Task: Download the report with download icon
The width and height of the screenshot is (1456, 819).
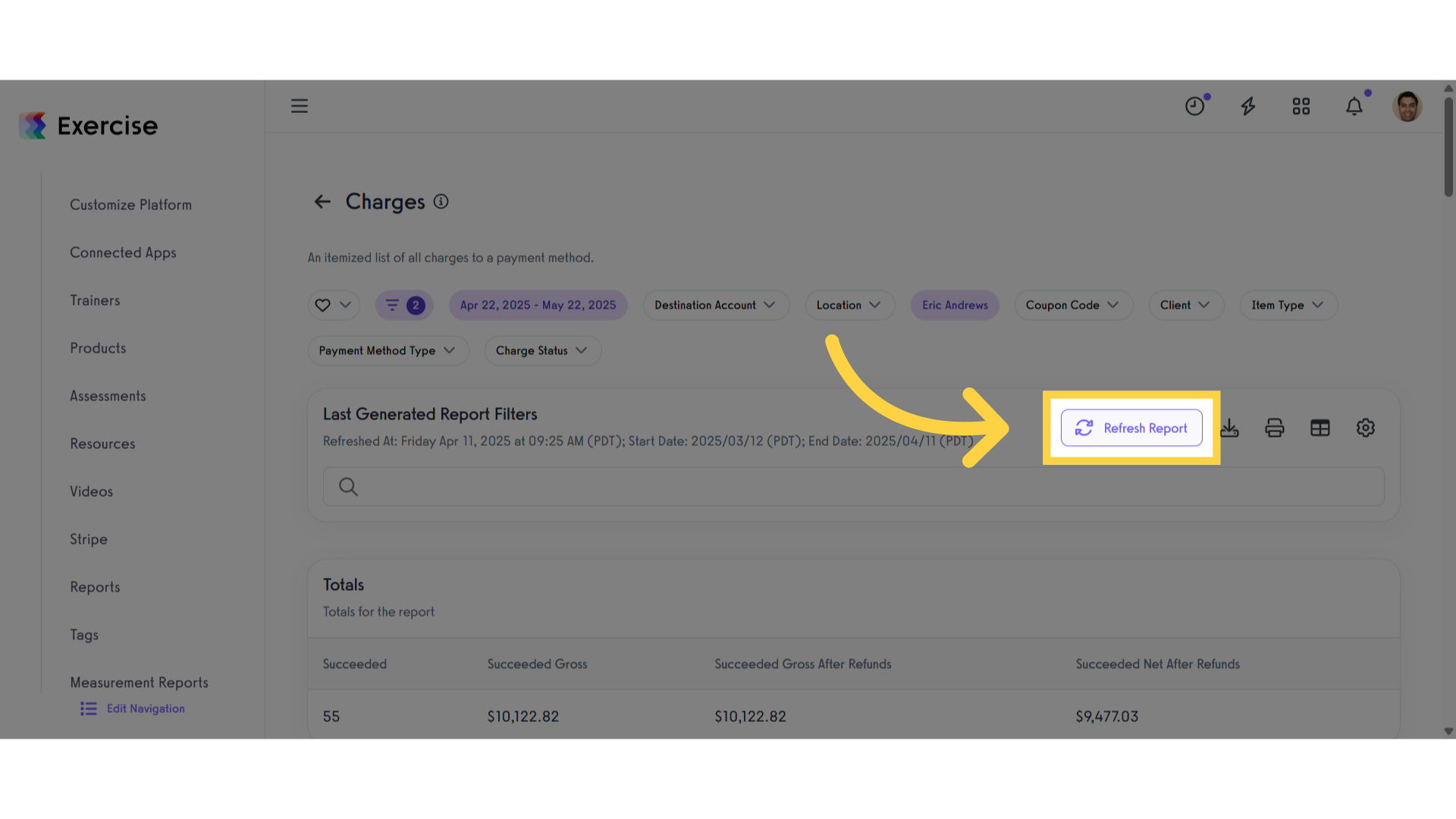Action: coord(1229,428)
